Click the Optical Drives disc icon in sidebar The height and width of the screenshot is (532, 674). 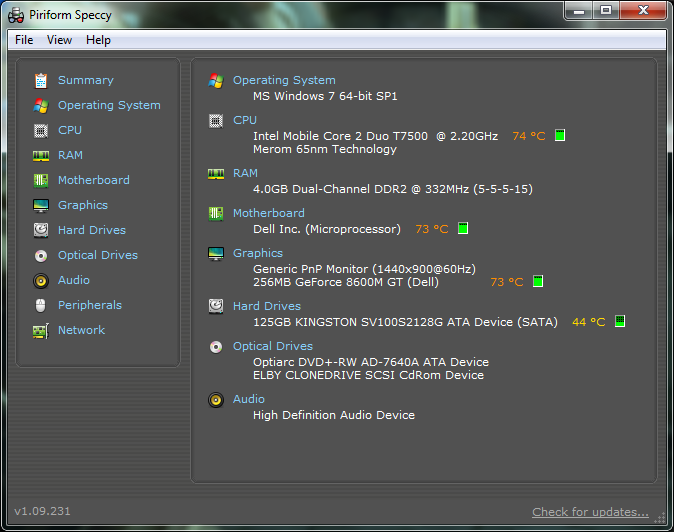coord(41,256)
